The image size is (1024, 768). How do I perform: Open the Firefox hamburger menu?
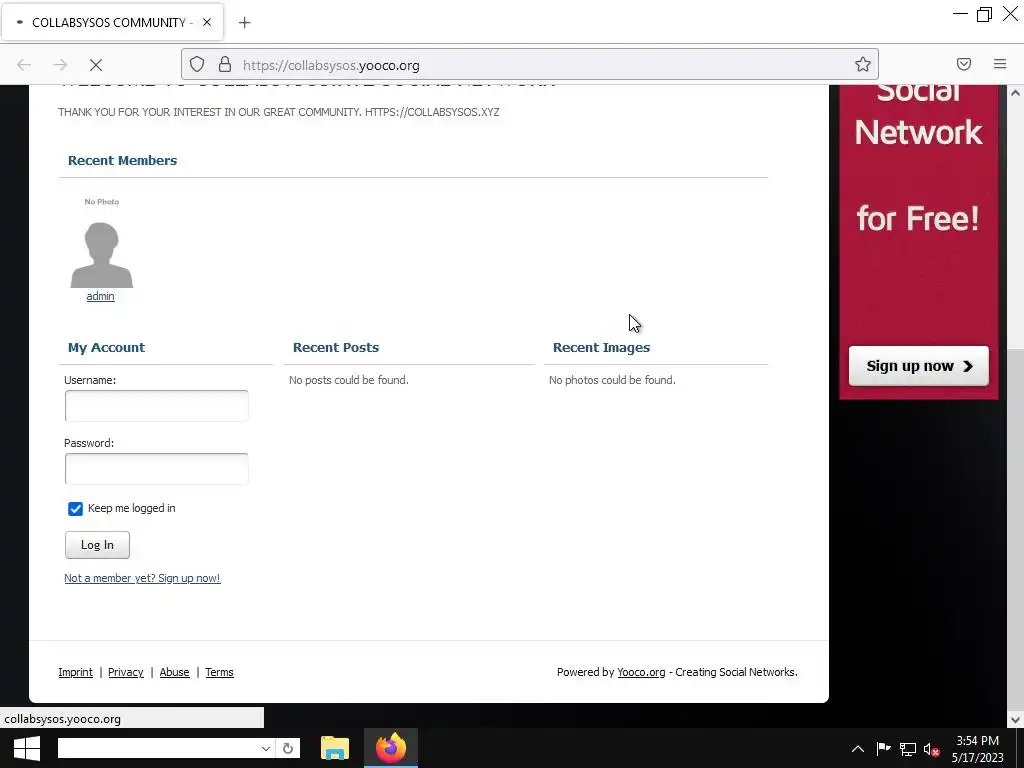(x=1000, y=64)
